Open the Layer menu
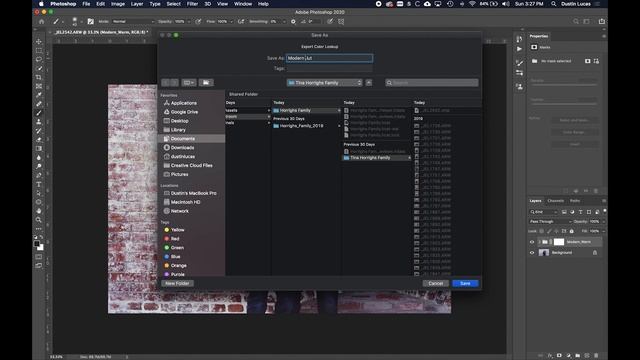Image resolution: width=640 pixels, height=360 pixels. [x=137, y=4]
